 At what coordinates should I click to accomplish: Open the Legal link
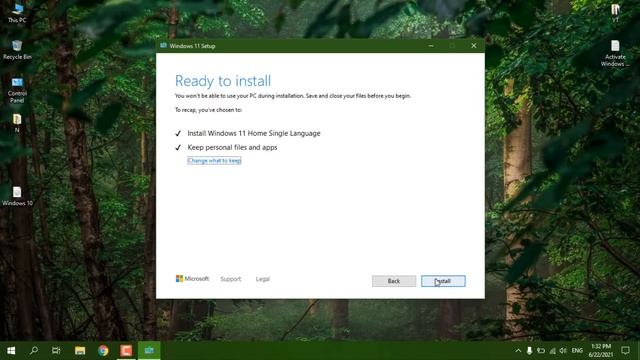(262, 279)
